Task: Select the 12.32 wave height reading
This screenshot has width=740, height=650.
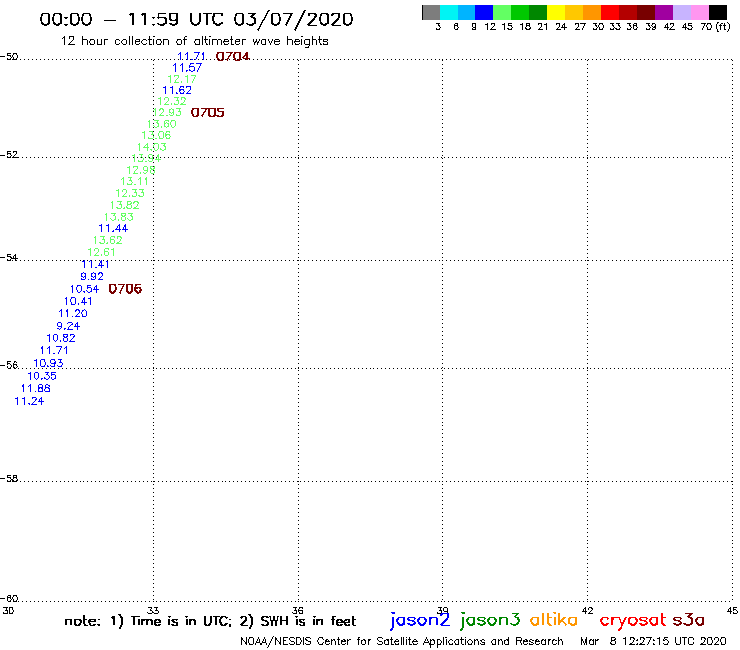Action: pyautogui.click(x=172, y=101)
